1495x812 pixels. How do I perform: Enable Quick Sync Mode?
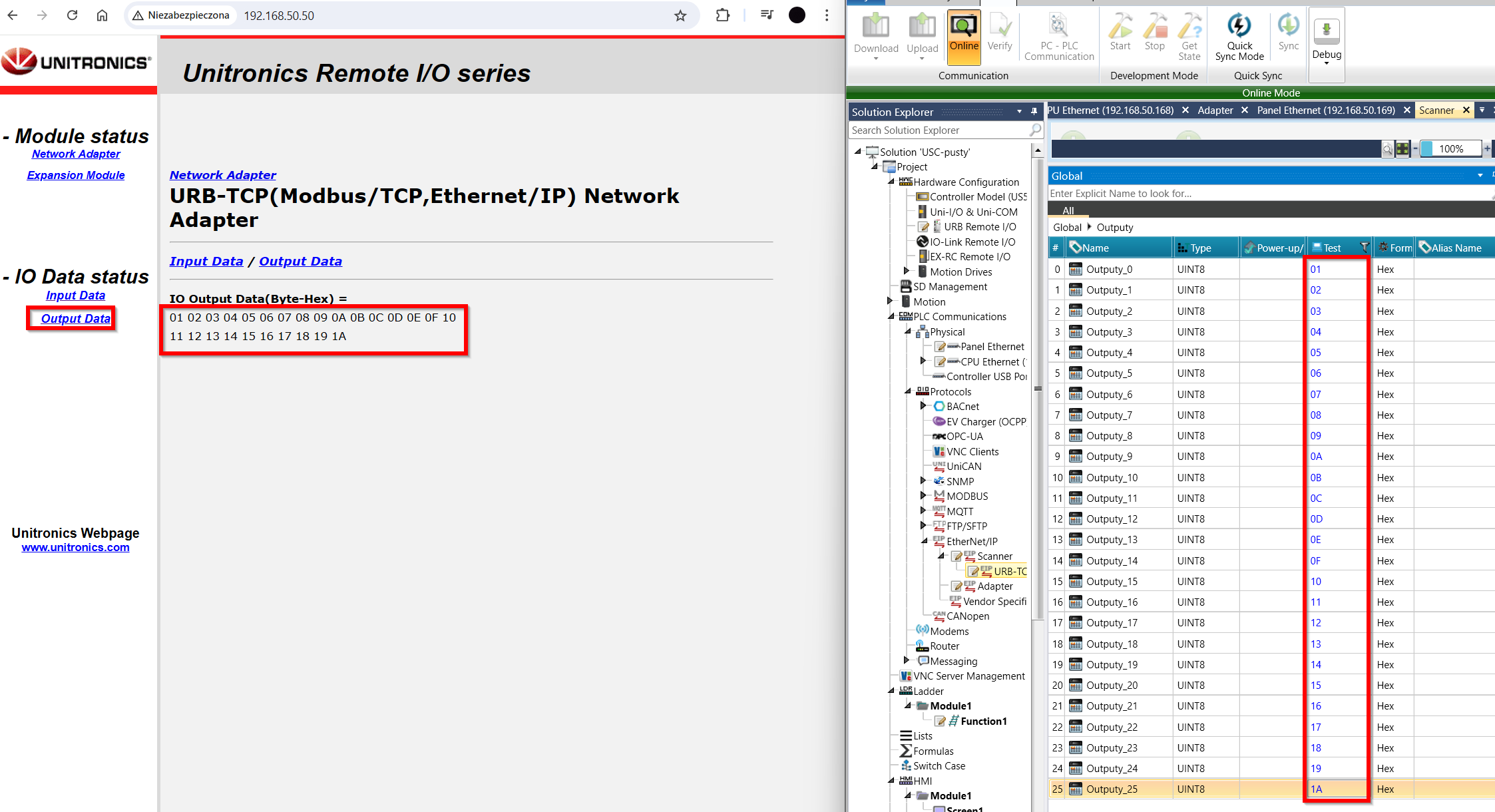coord(1239,37)
